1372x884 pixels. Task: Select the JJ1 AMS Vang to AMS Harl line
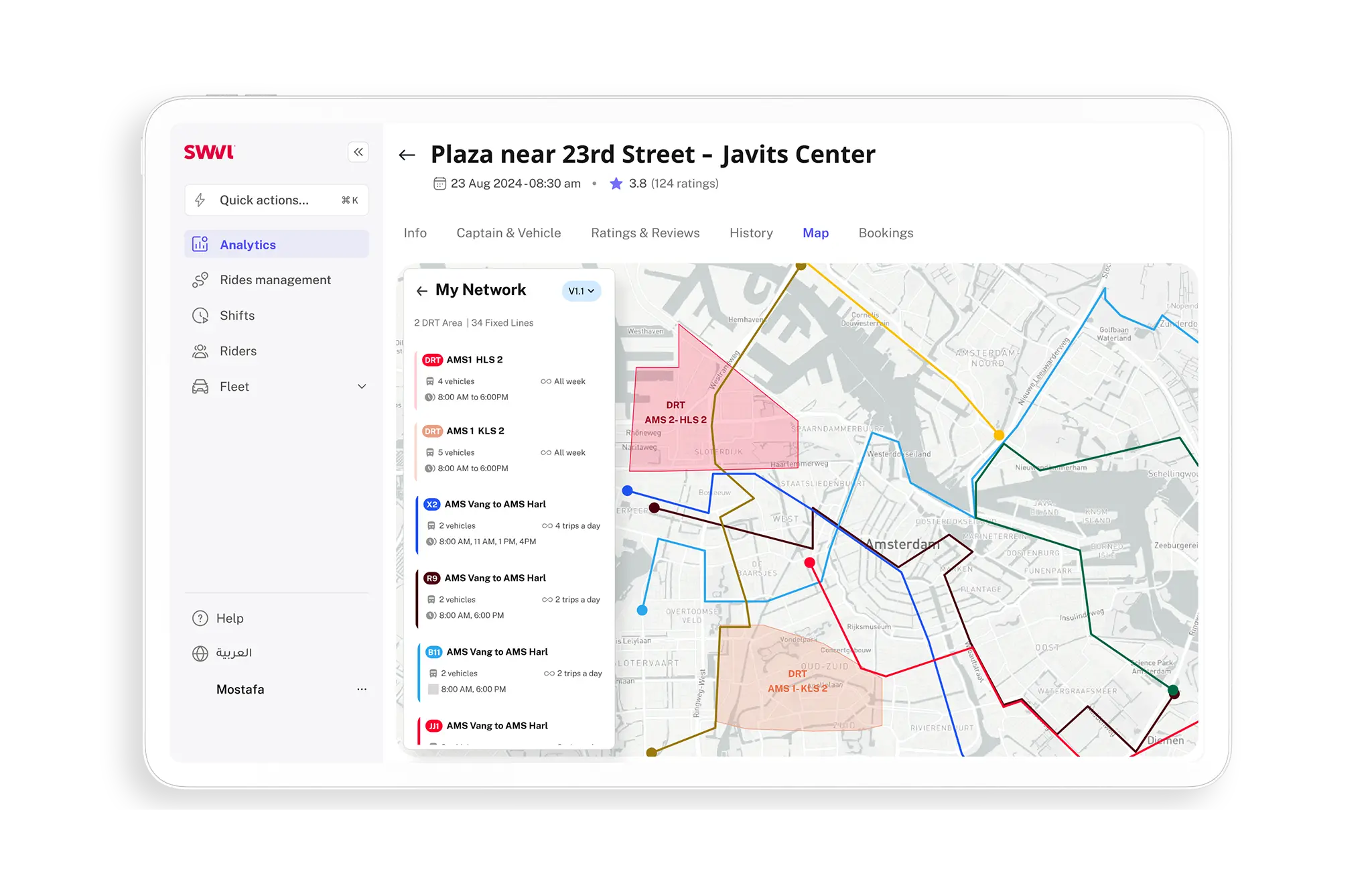[x=511, y=731]
